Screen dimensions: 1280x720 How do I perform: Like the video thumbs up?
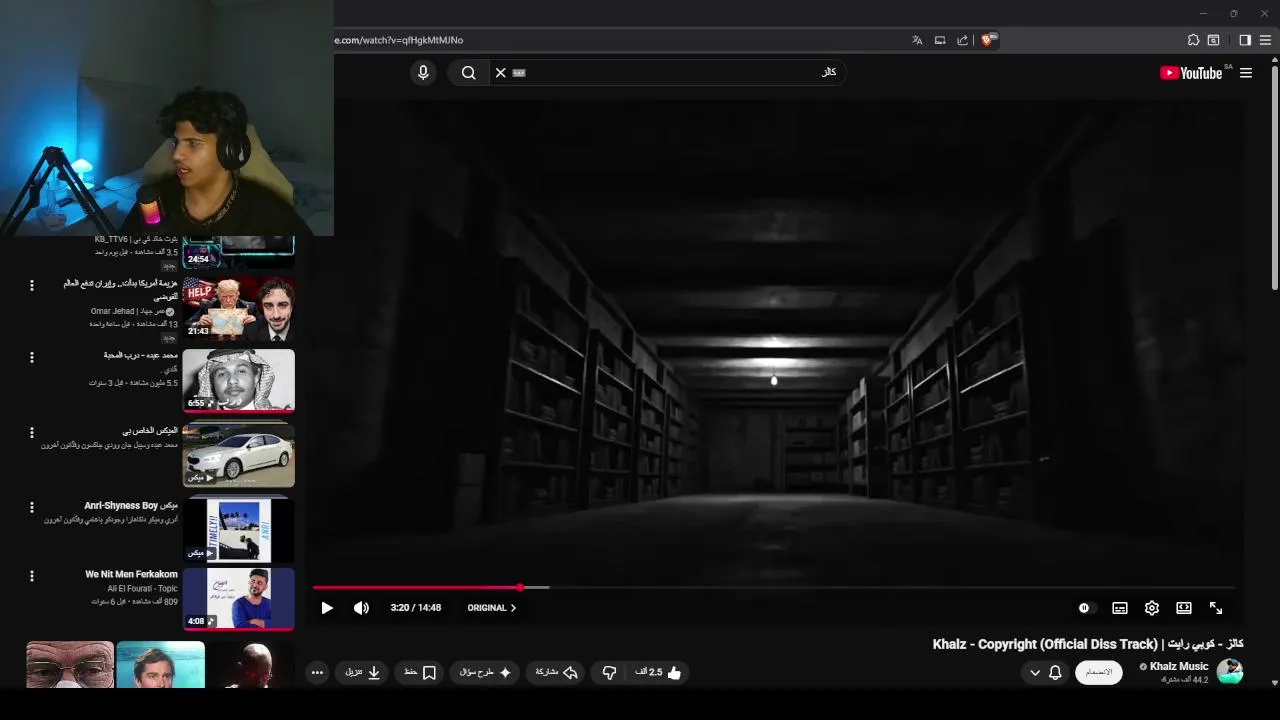(658, 673)
